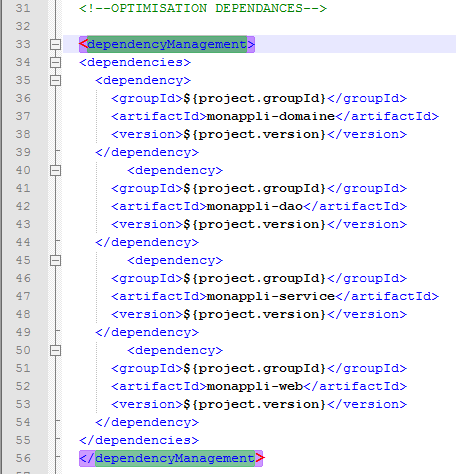Viewport: 456px width, 474px height.
Task: Click monappli-dao artifactId text
Action: pyautogui.click(x=255, y=206)
